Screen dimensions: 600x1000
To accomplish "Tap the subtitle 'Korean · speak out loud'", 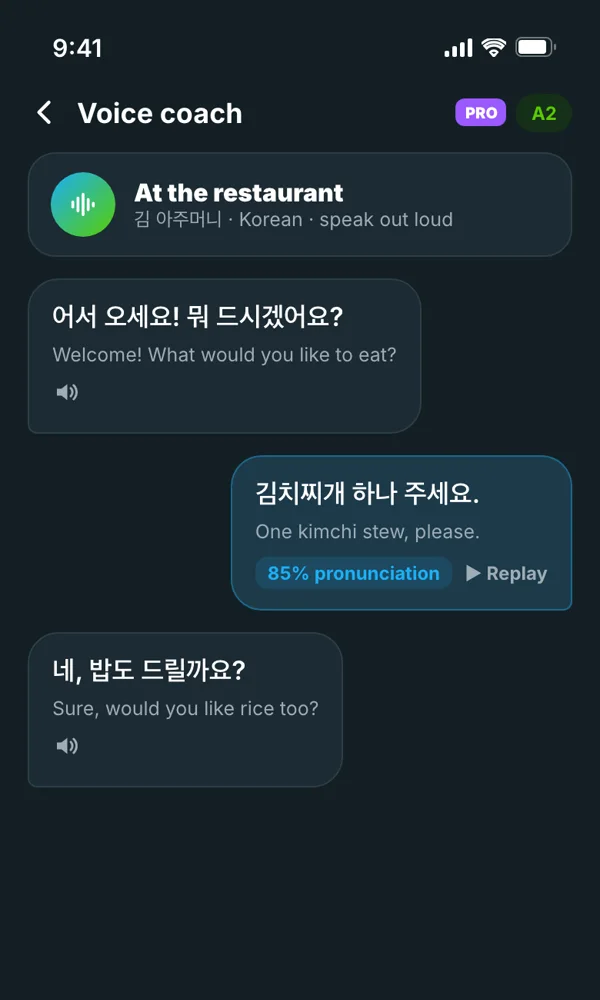I will click(x=346, y=219).
